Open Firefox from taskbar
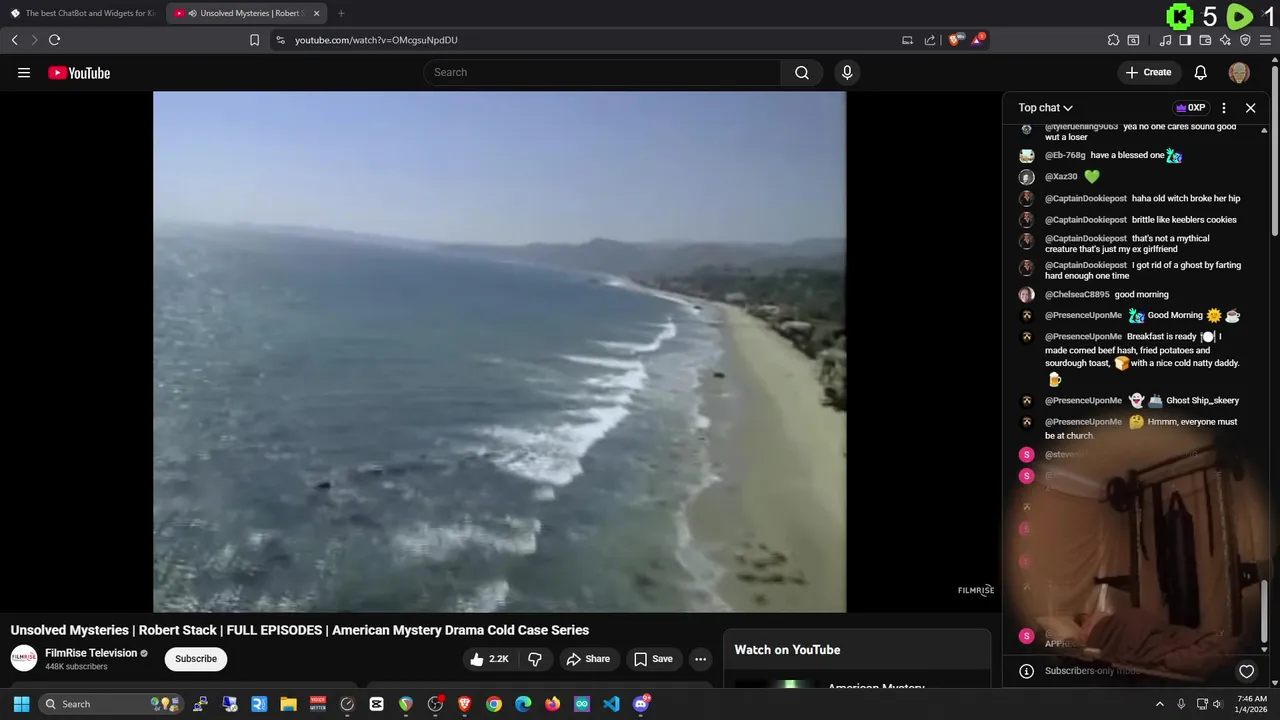 (552, 704)
